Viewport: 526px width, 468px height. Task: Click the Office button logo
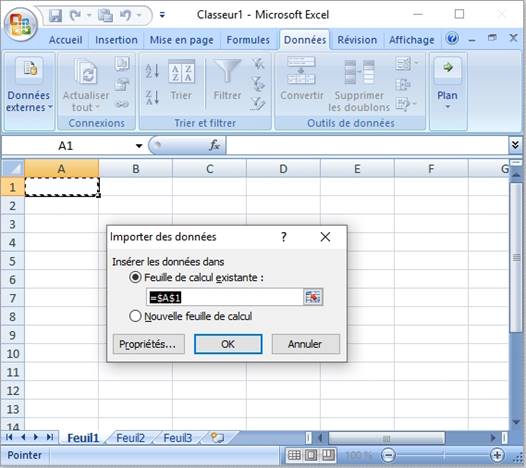click(20, 25)
